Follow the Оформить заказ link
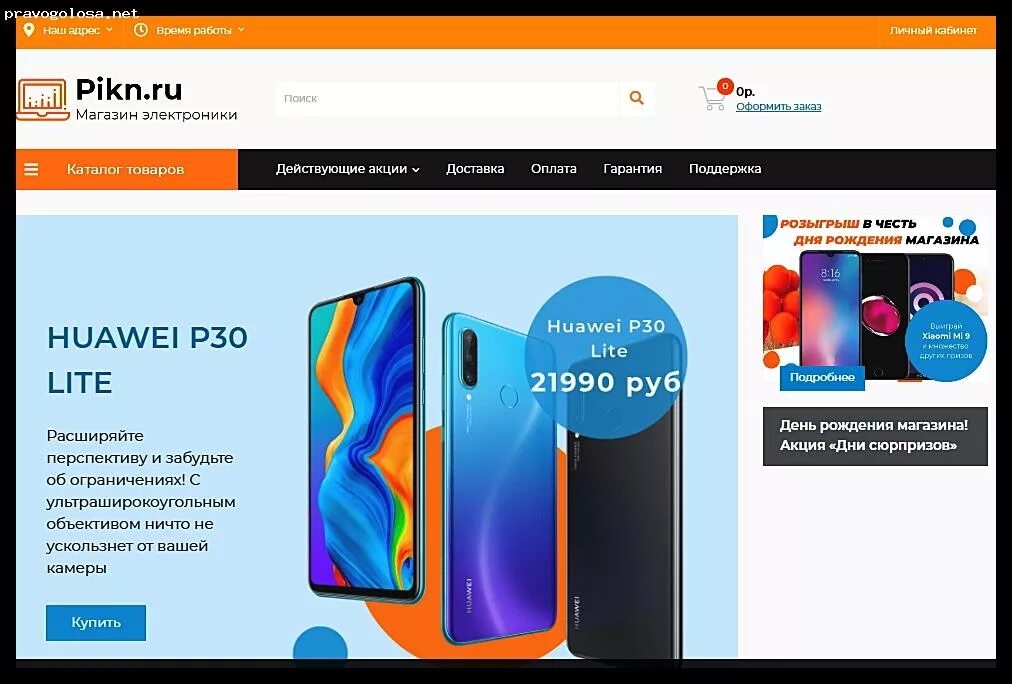This screenshot has height=684, width=1012. tap(778, 106)
